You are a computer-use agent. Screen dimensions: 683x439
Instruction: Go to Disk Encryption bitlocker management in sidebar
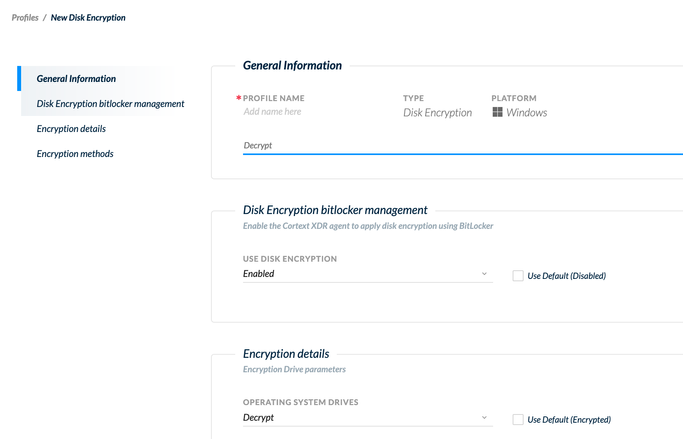click(x=110, y=103)
